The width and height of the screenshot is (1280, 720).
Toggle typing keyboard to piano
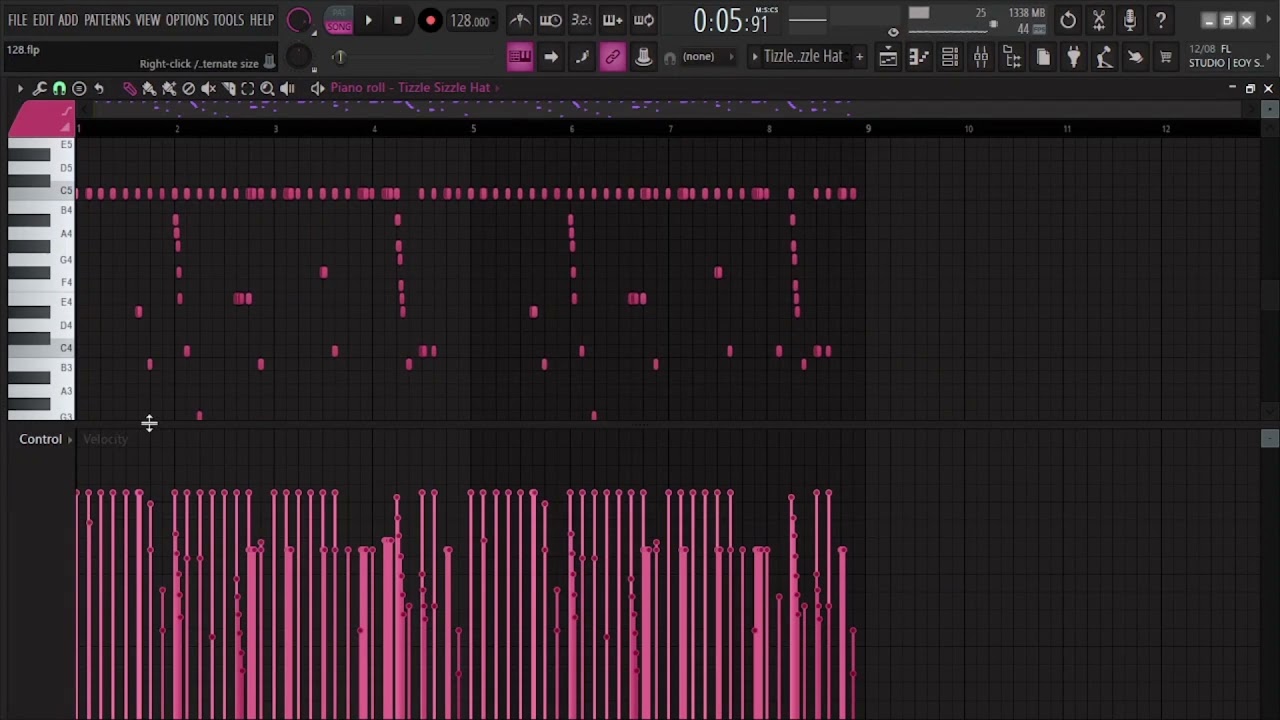click(519, 57)
